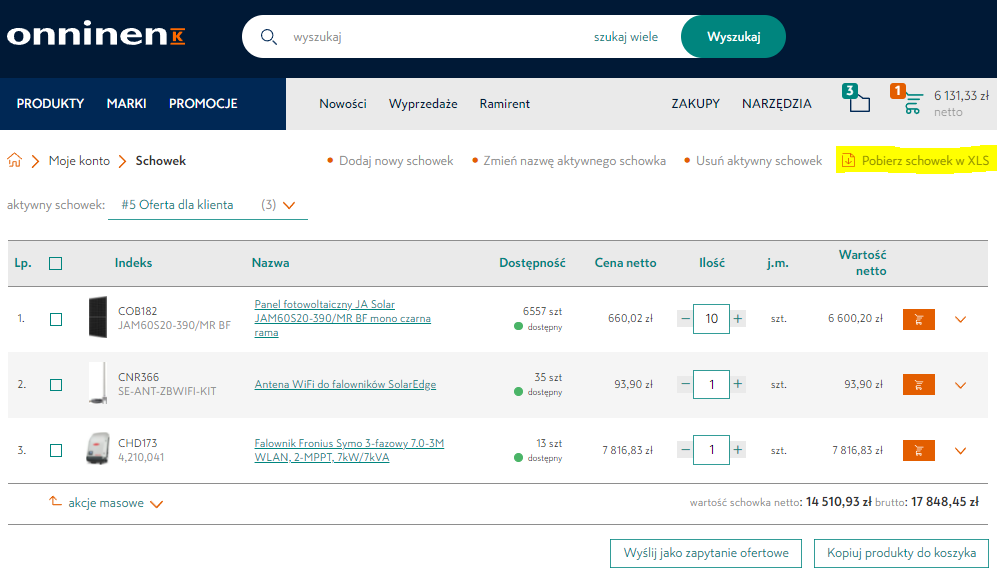Click the onninen logo
Viewport: 997px width, 575px height.
(96, 34)
